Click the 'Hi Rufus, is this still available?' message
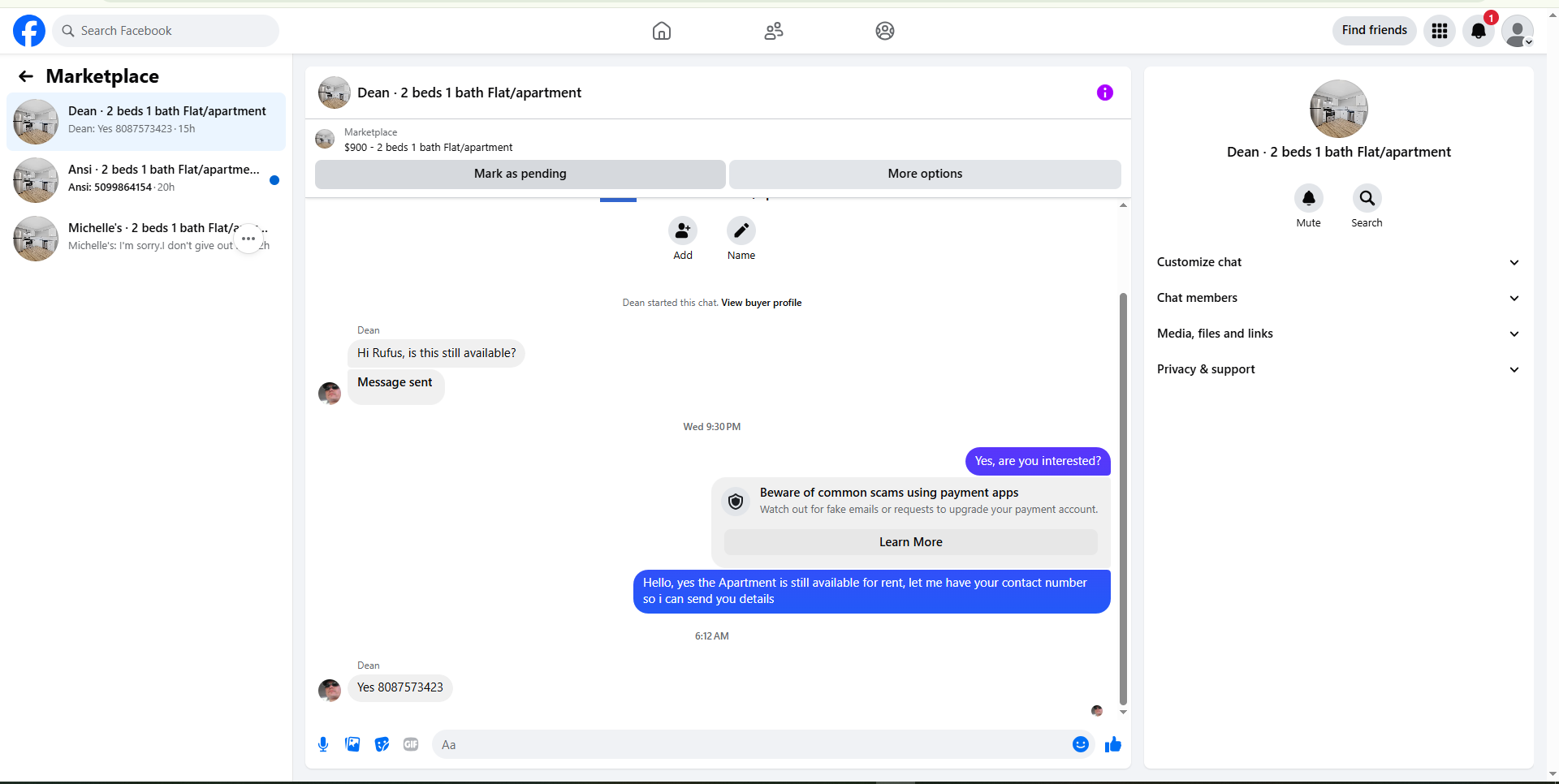 pyautogui.click(x=437, y=353)
